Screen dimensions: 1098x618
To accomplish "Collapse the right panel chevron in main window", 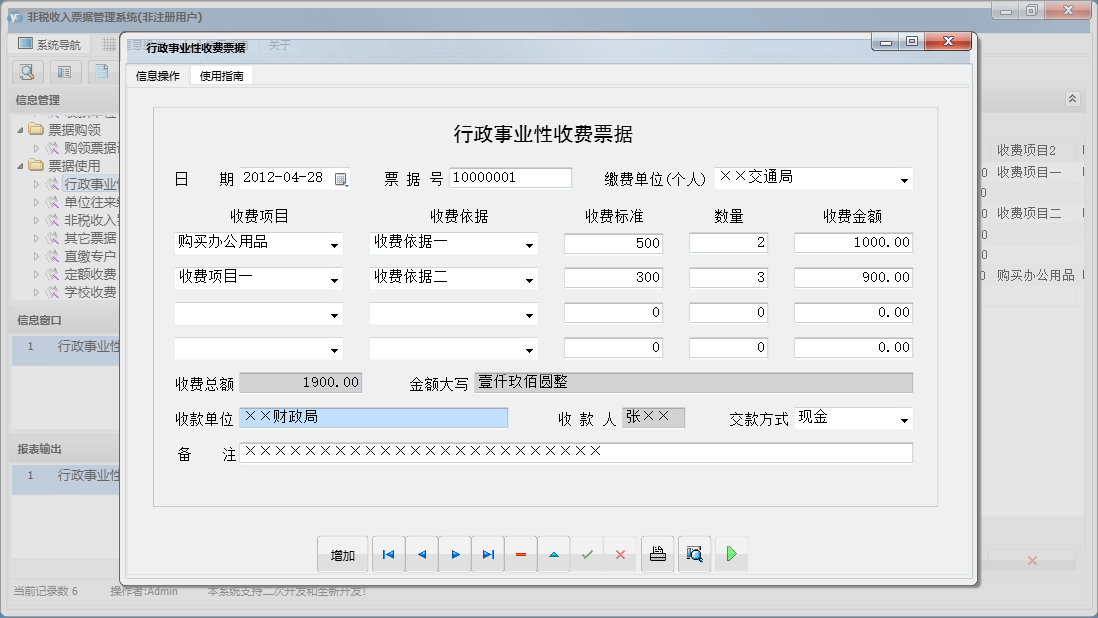I will click(x=1072, y=99).
